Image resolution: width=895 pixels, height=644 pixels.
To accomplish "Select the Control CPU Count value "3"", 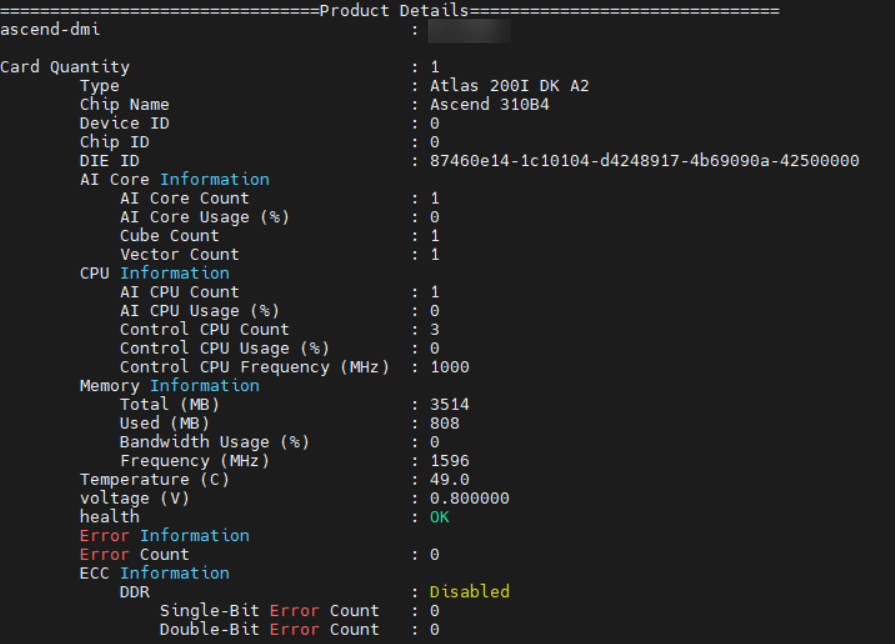I will 435,329.
